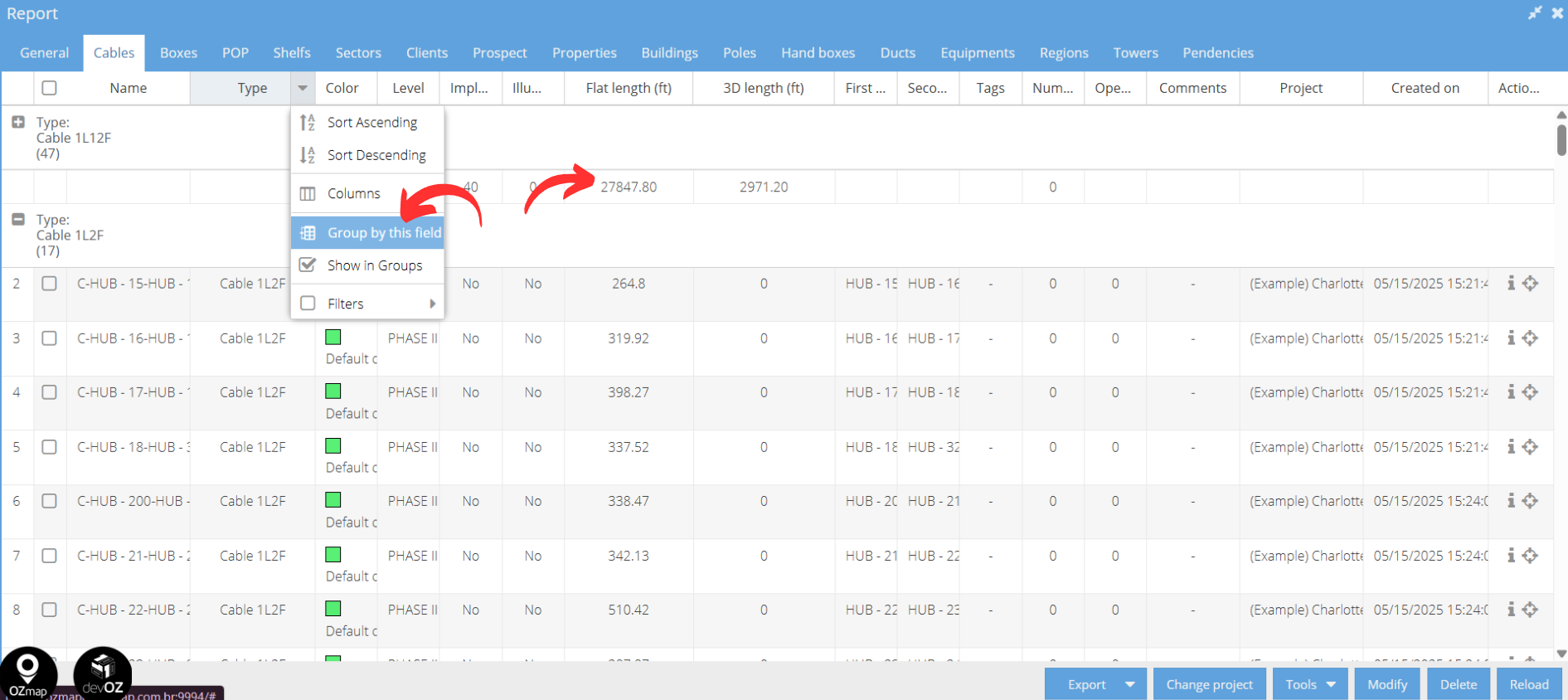1568x700 pixels.
Task: Click the locate crosshair icon for row 3
Action: [x=1531, y=338]
